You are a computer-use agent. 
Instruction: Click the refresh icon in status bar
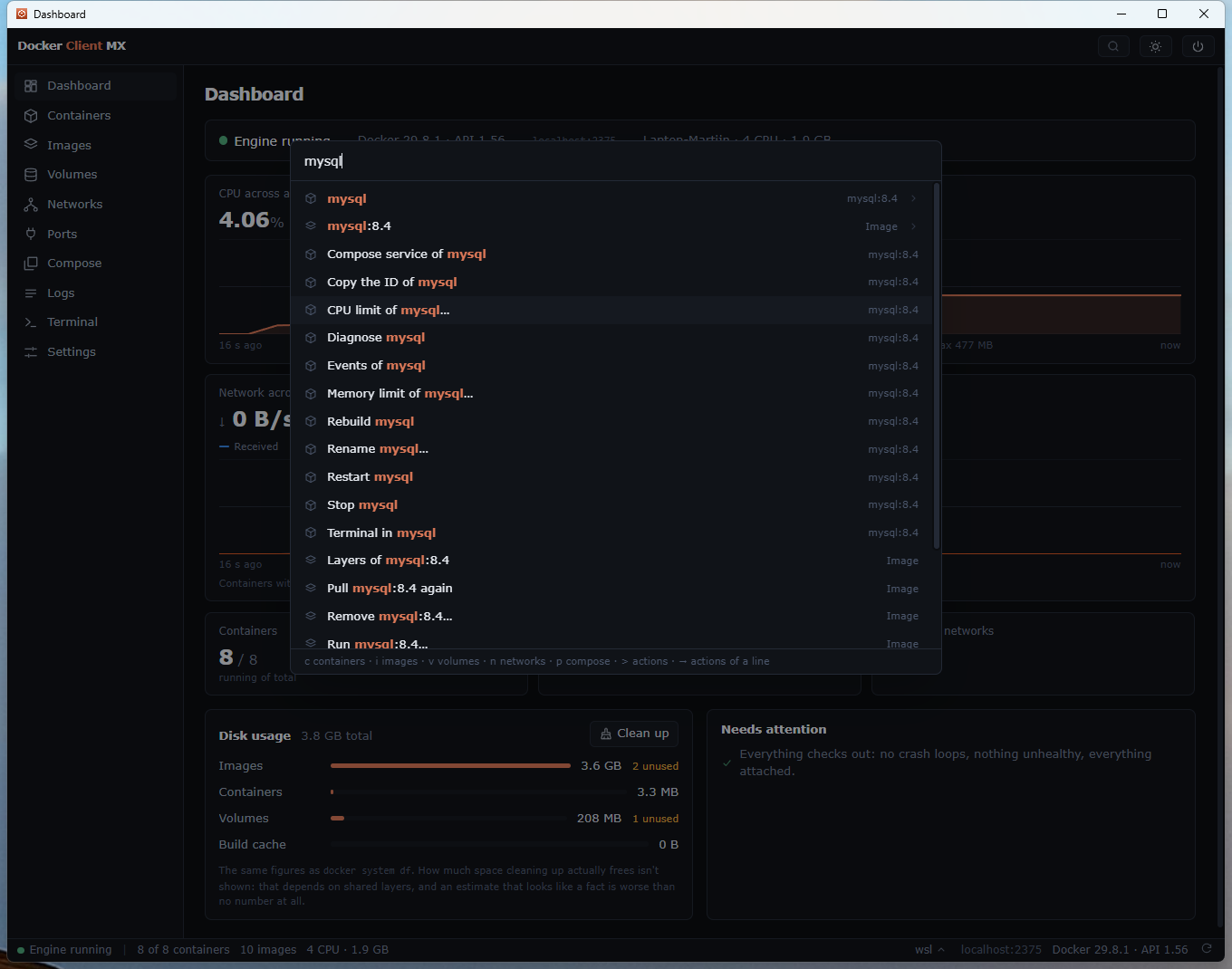coord(1207,949)
